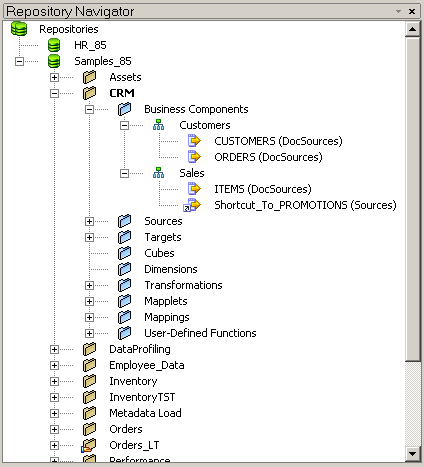Click the DataProfiling folder icon
Screen dimensions: 424x467
89,349
